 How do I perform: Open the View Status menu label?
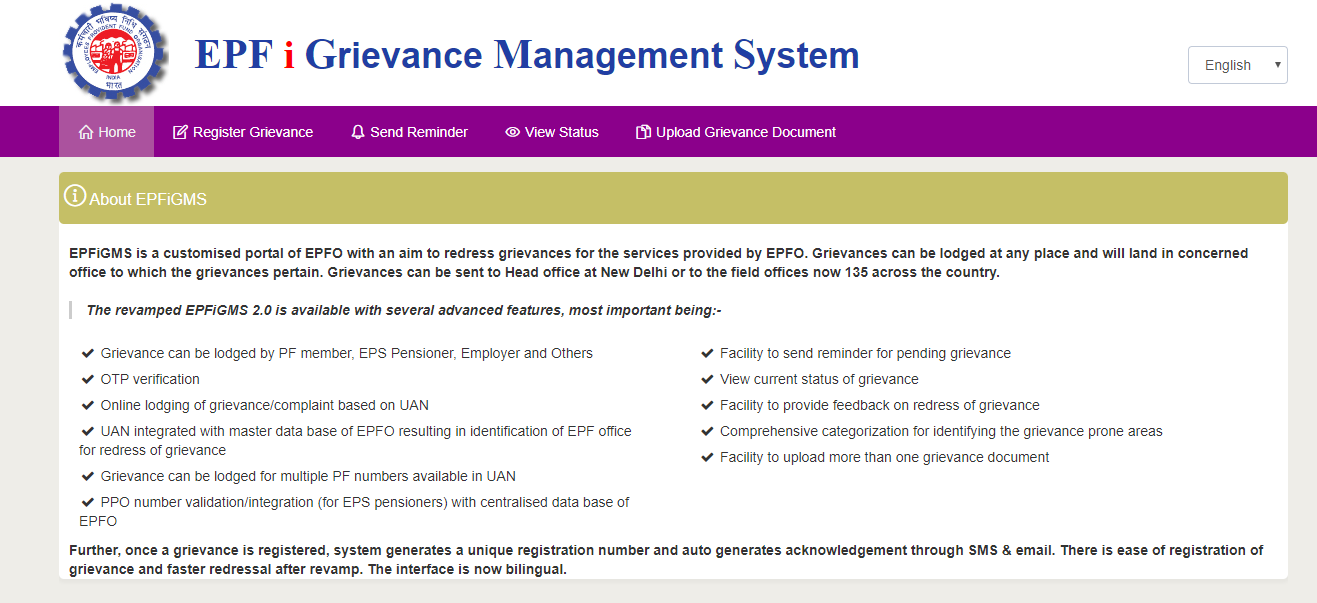[562, 132]
